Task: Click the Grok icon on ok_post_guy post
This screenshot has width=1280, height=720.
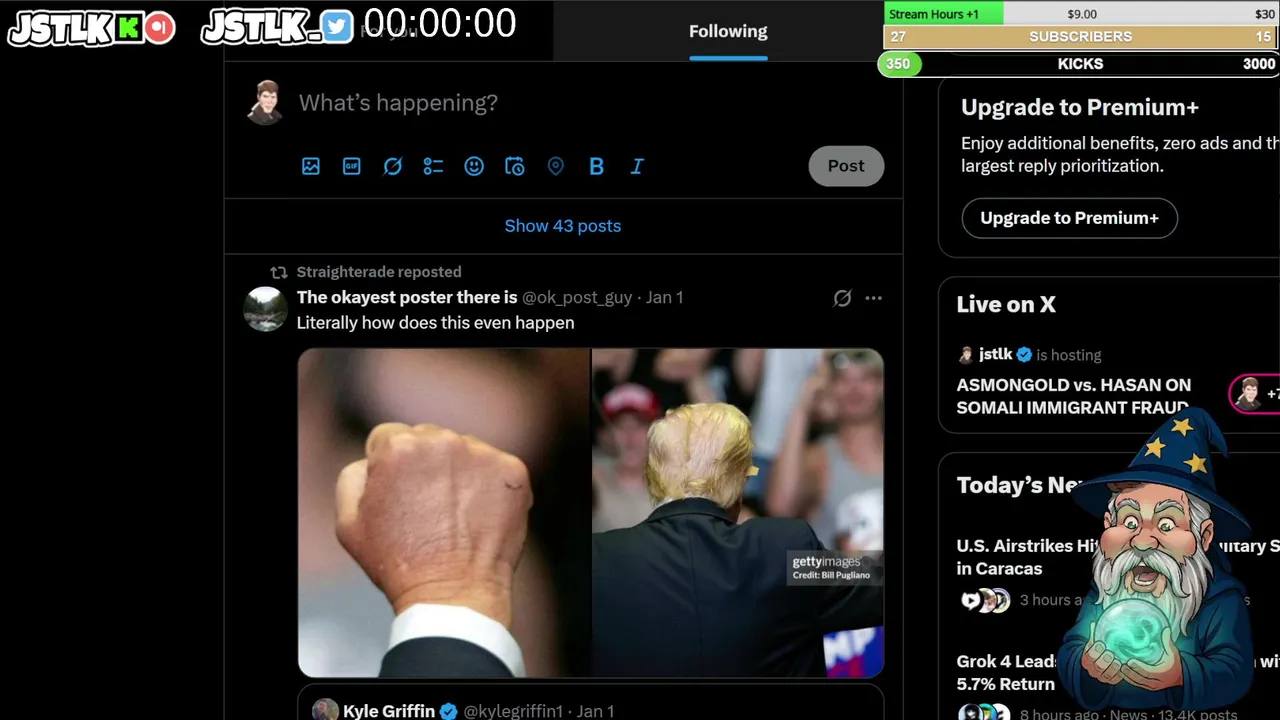Action: point(842,298)
